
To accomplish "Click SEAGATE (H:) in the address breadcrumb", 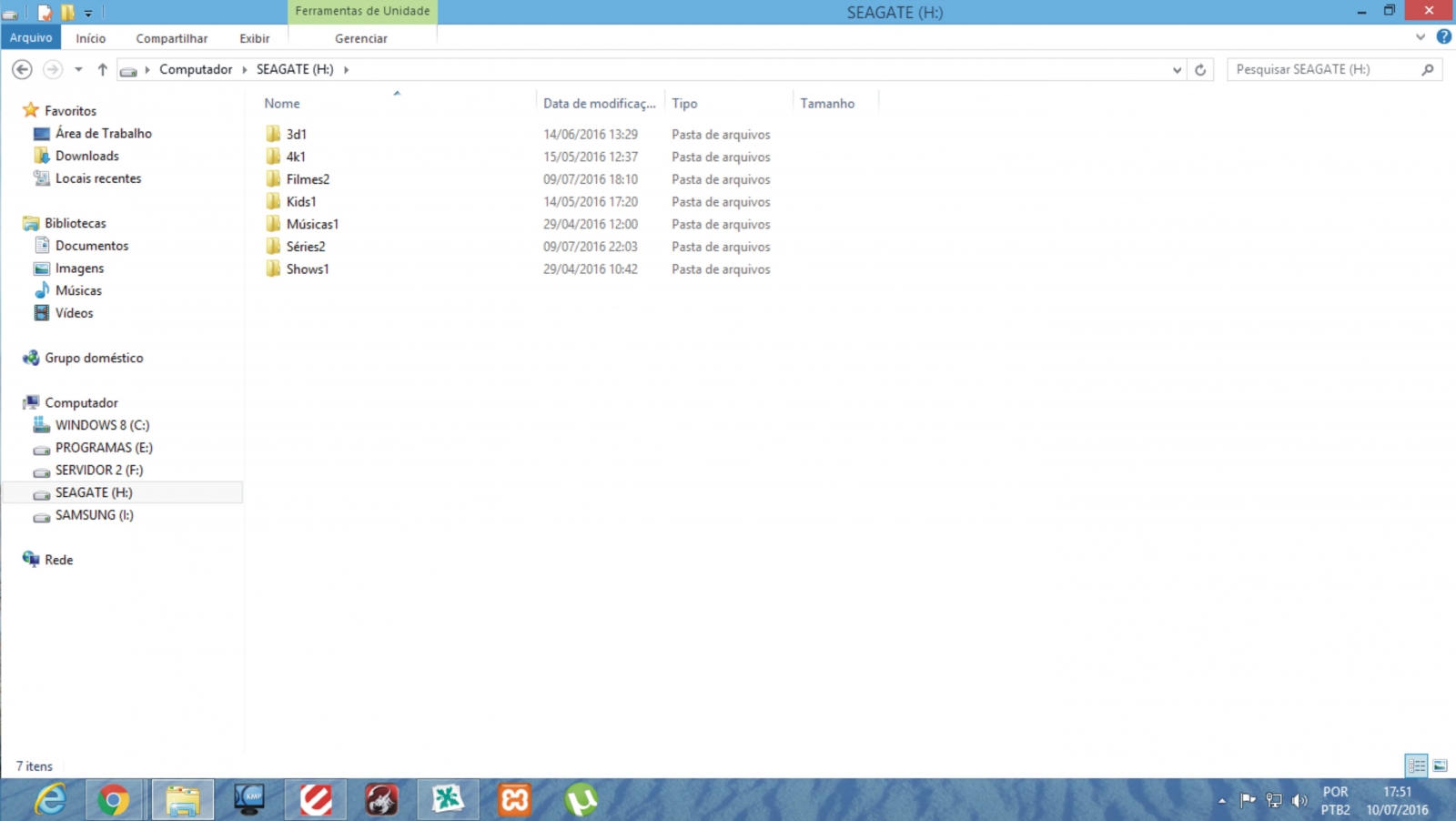I will pyautogui.click(x=295, y=69).
